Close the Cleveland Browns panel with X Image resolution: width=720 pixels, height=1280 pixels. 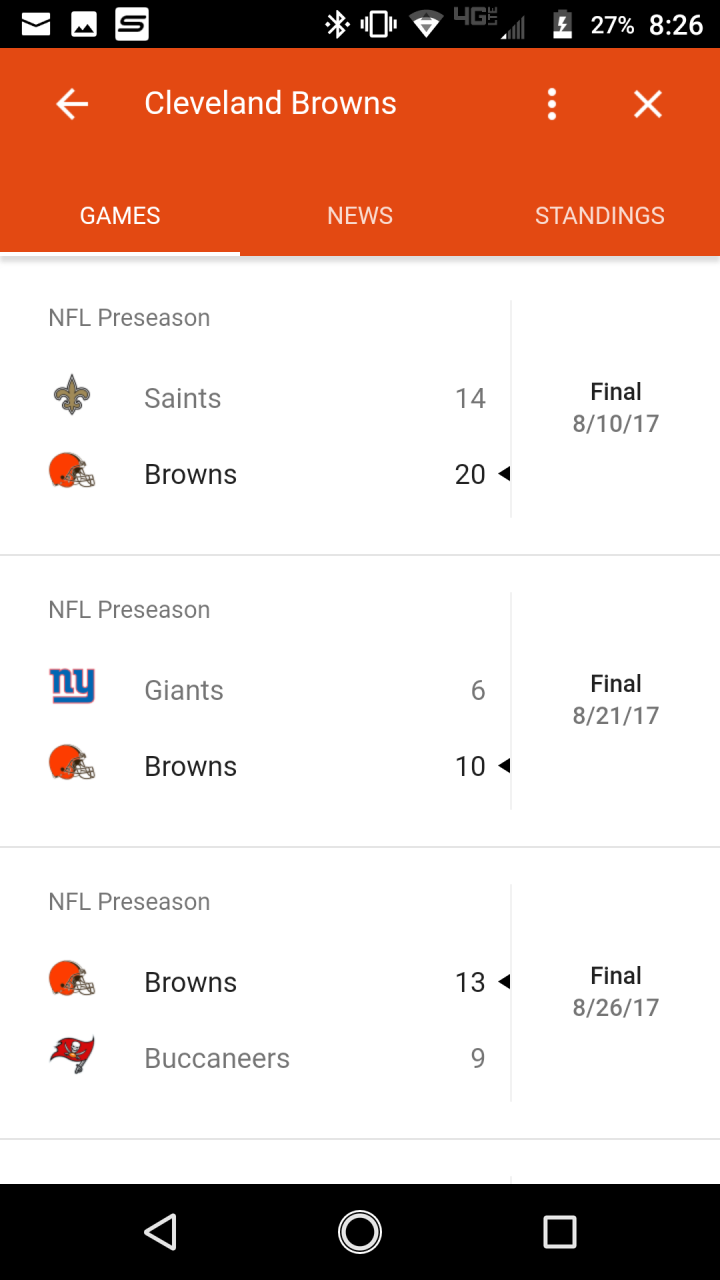coord(648,103)
